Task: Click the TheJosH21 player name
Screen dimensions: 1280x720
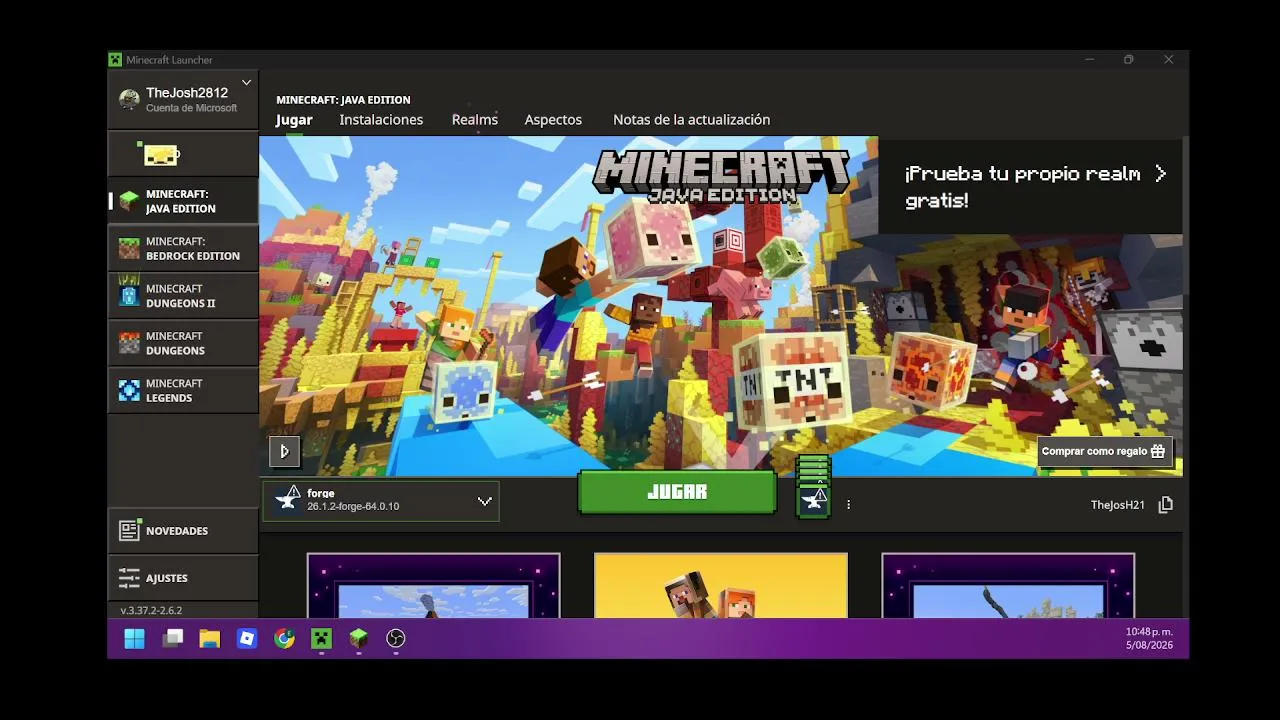Action: pyautogui.click(x=1118, y=505)
